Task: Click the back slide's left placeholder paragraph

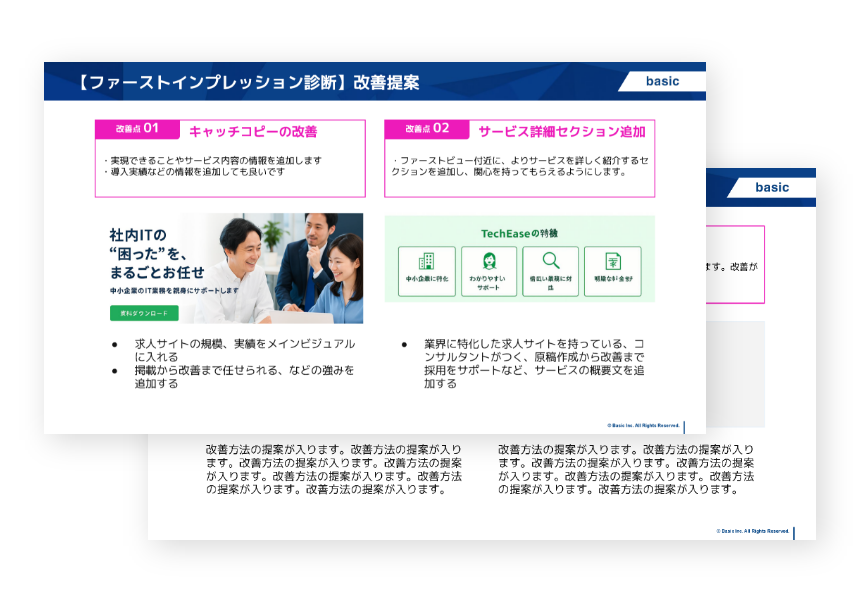Action: click(x=334, y=470)
